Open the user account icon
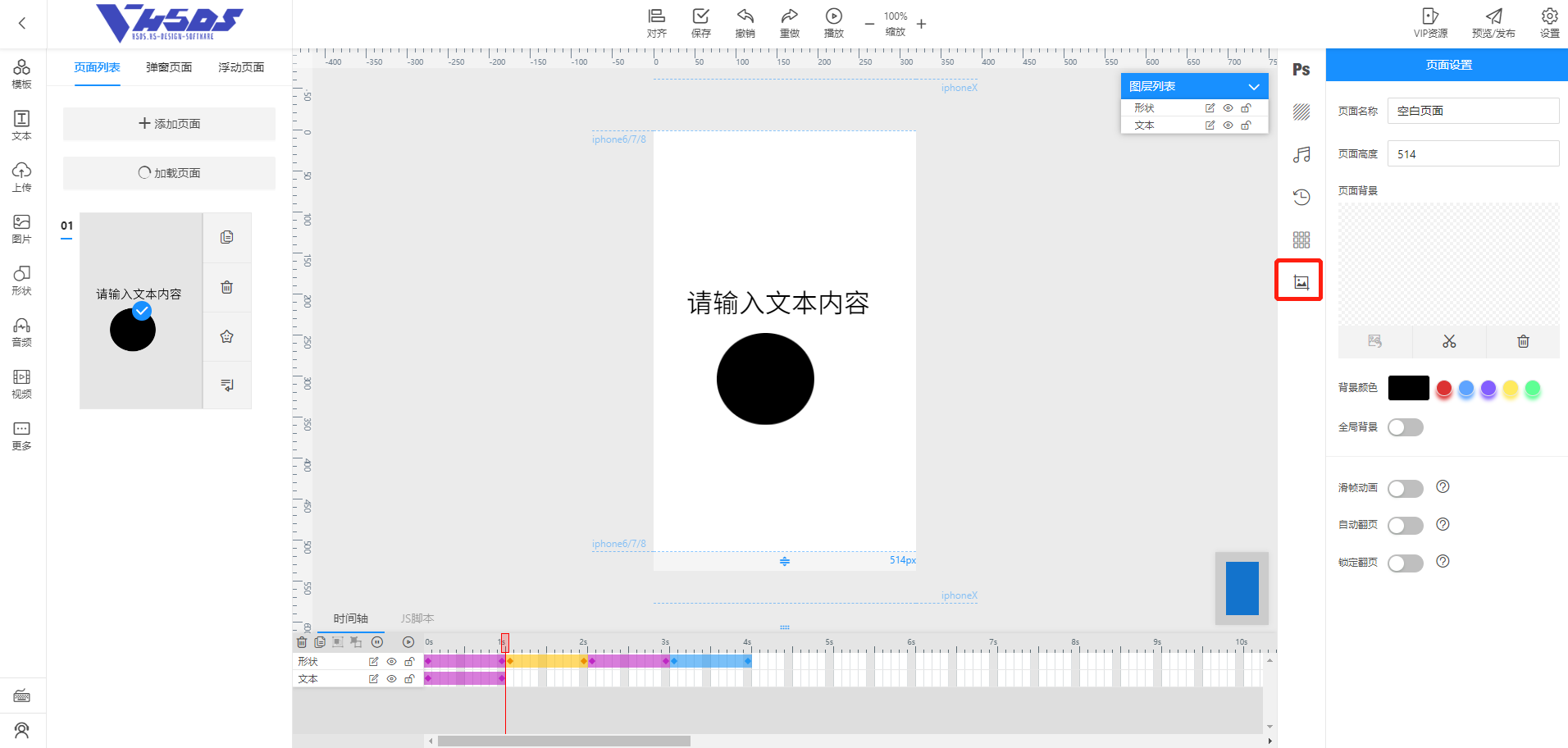The width and height of the screenshot is (1568, 748). pyautogui.click(x=22, y=730)
